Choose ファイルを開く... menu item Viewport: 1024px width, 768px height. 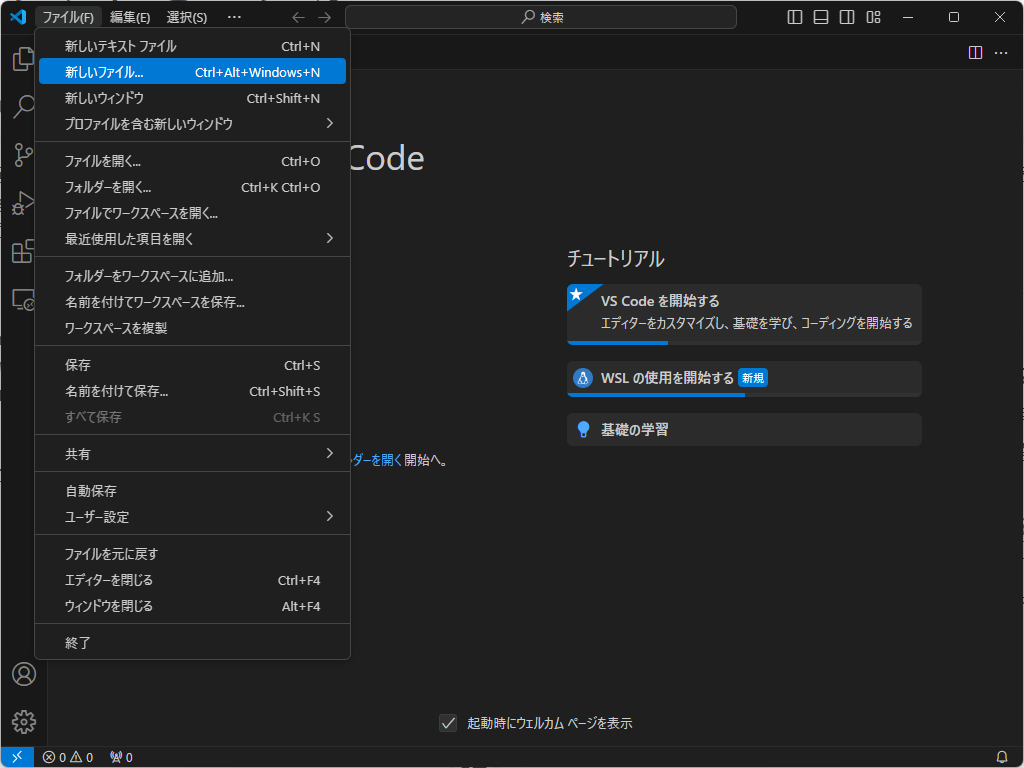click(x=192, y=161)
